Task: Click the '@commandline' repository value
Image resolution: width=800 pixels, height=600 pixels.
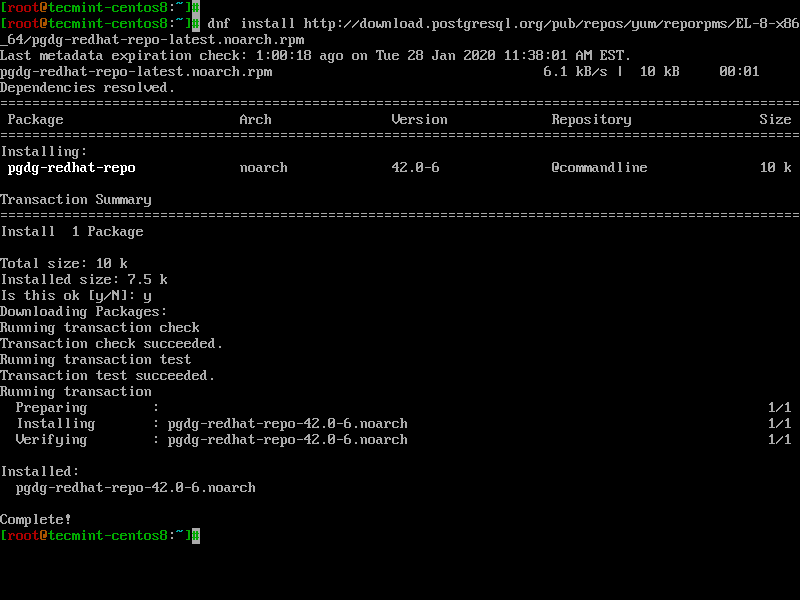Action: click(599, 167)
